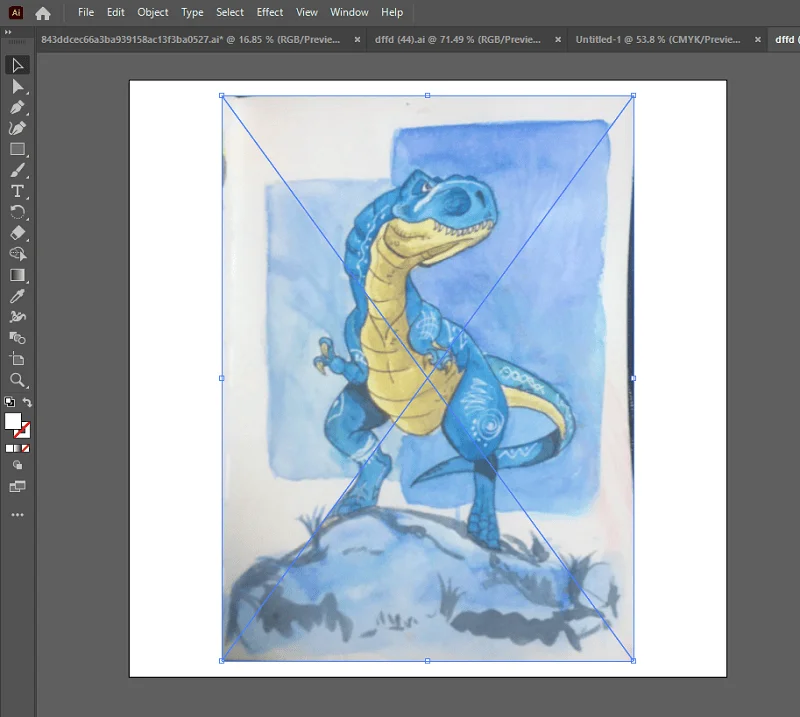Open the Select menu
Viewport: 800px width, 717px height.
pos(230,12)
